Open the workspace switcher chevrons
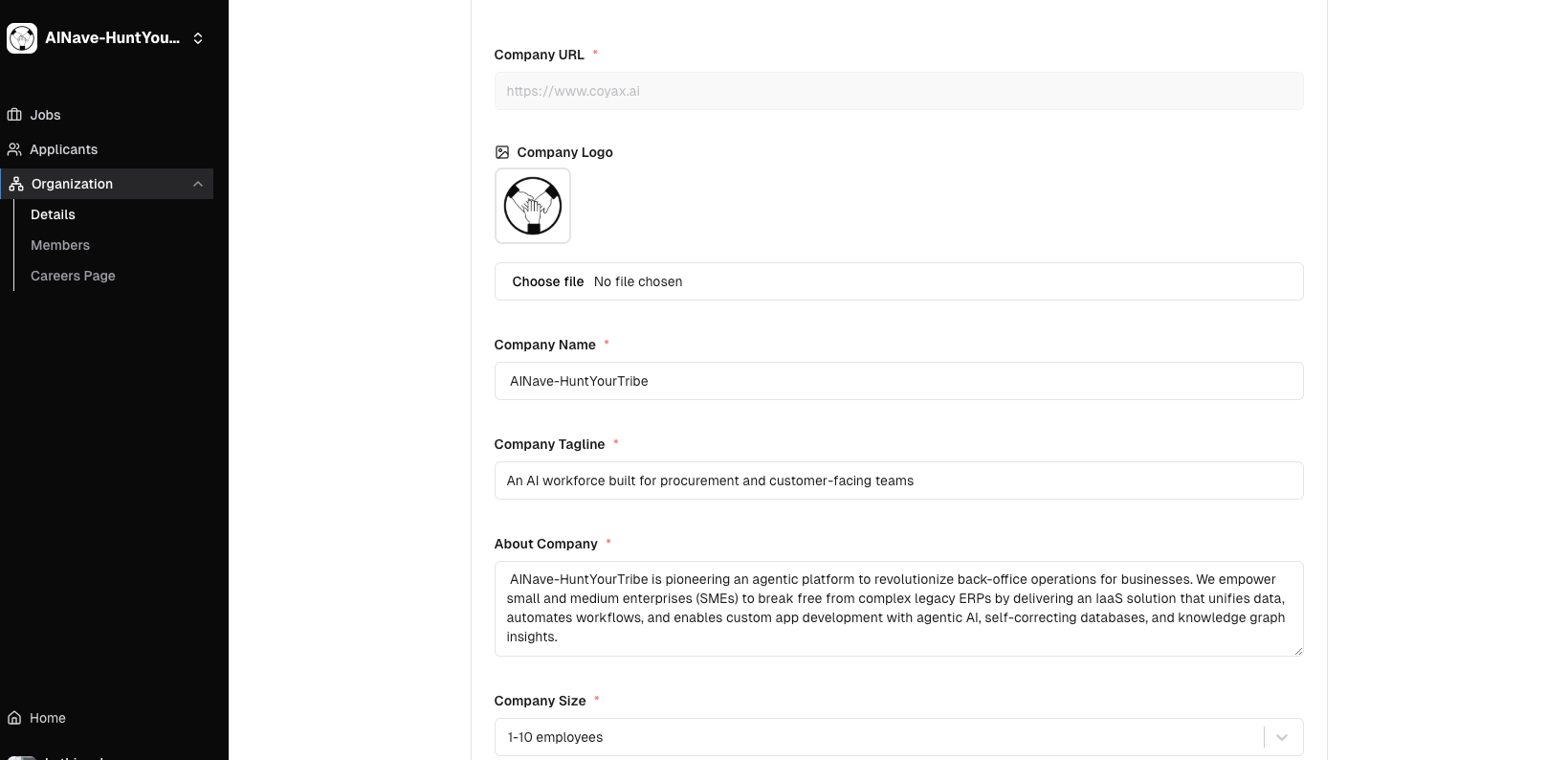 [198, 38]
